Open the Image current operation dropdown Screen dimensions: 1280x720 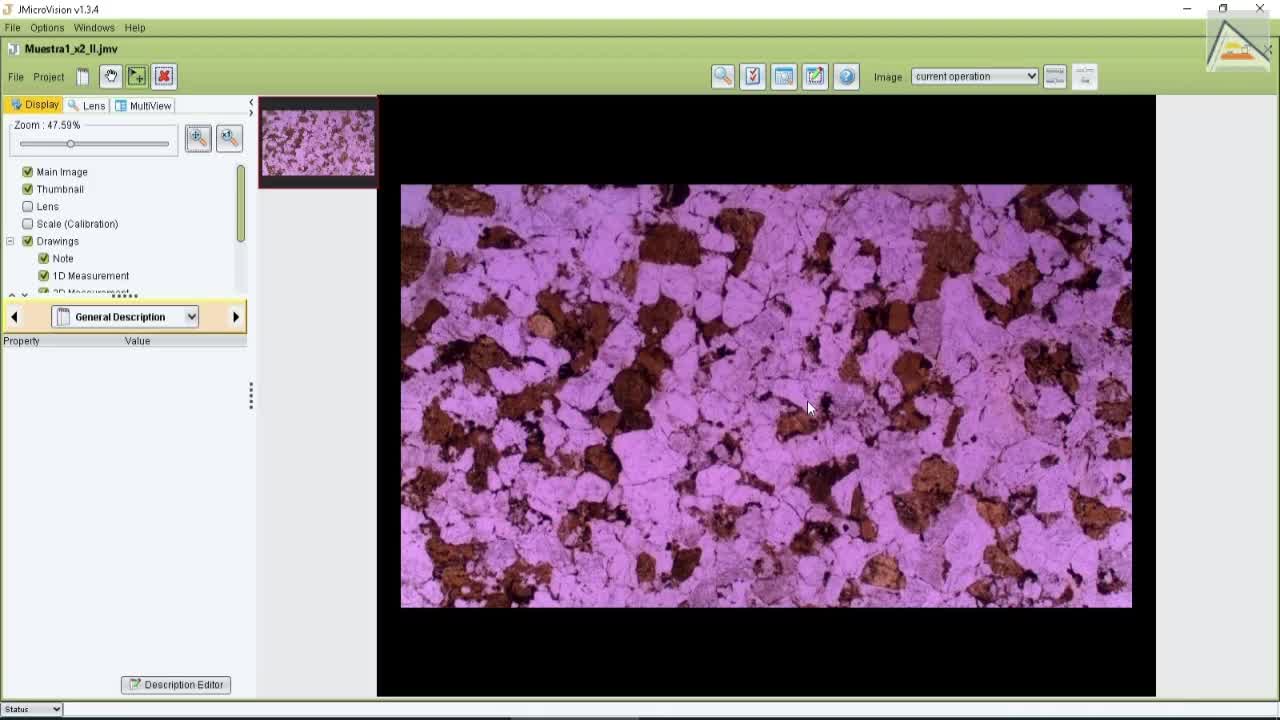[x=975, y=76]
